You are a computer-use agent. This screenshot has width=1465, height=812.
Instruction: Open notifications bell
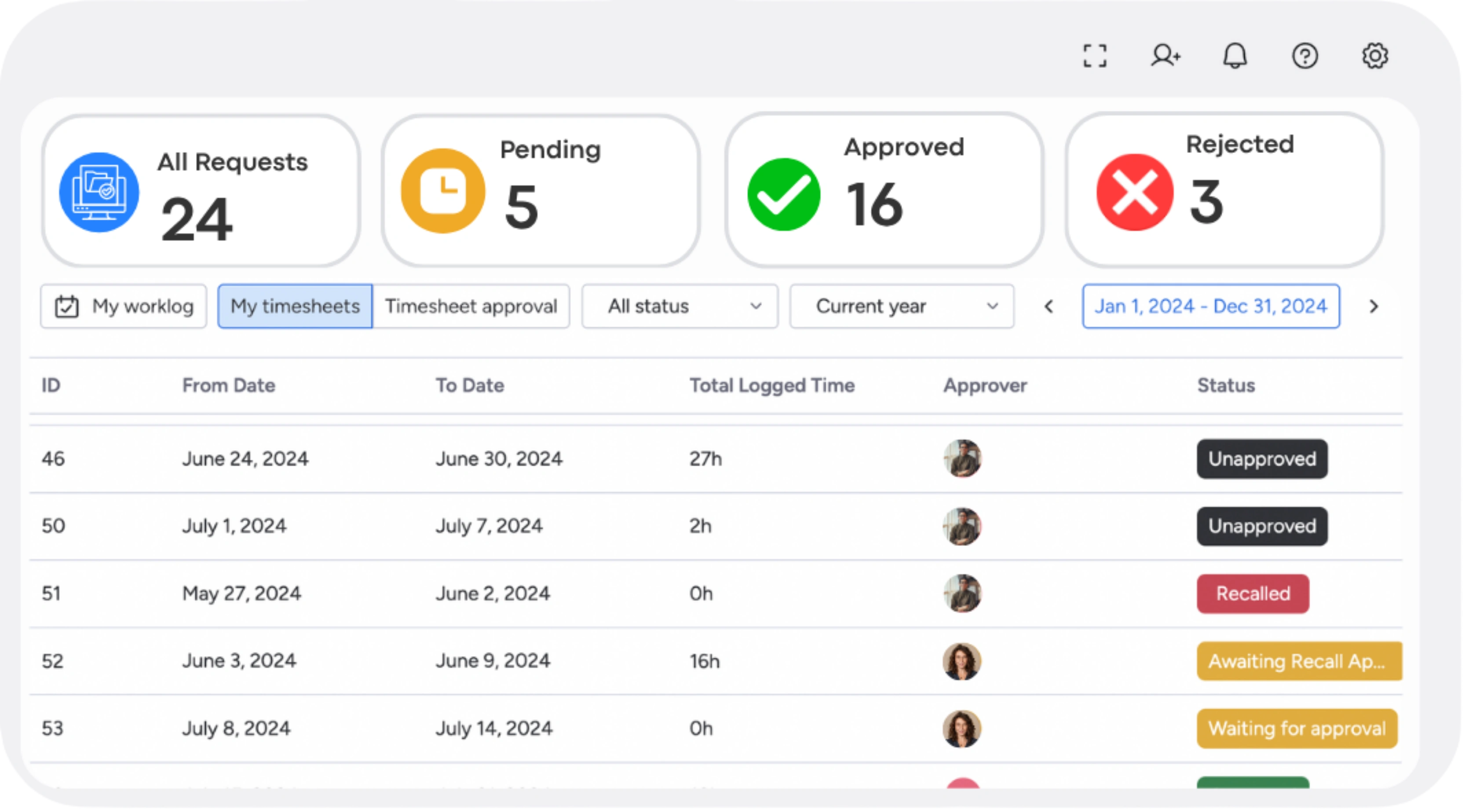(1235, 56)
